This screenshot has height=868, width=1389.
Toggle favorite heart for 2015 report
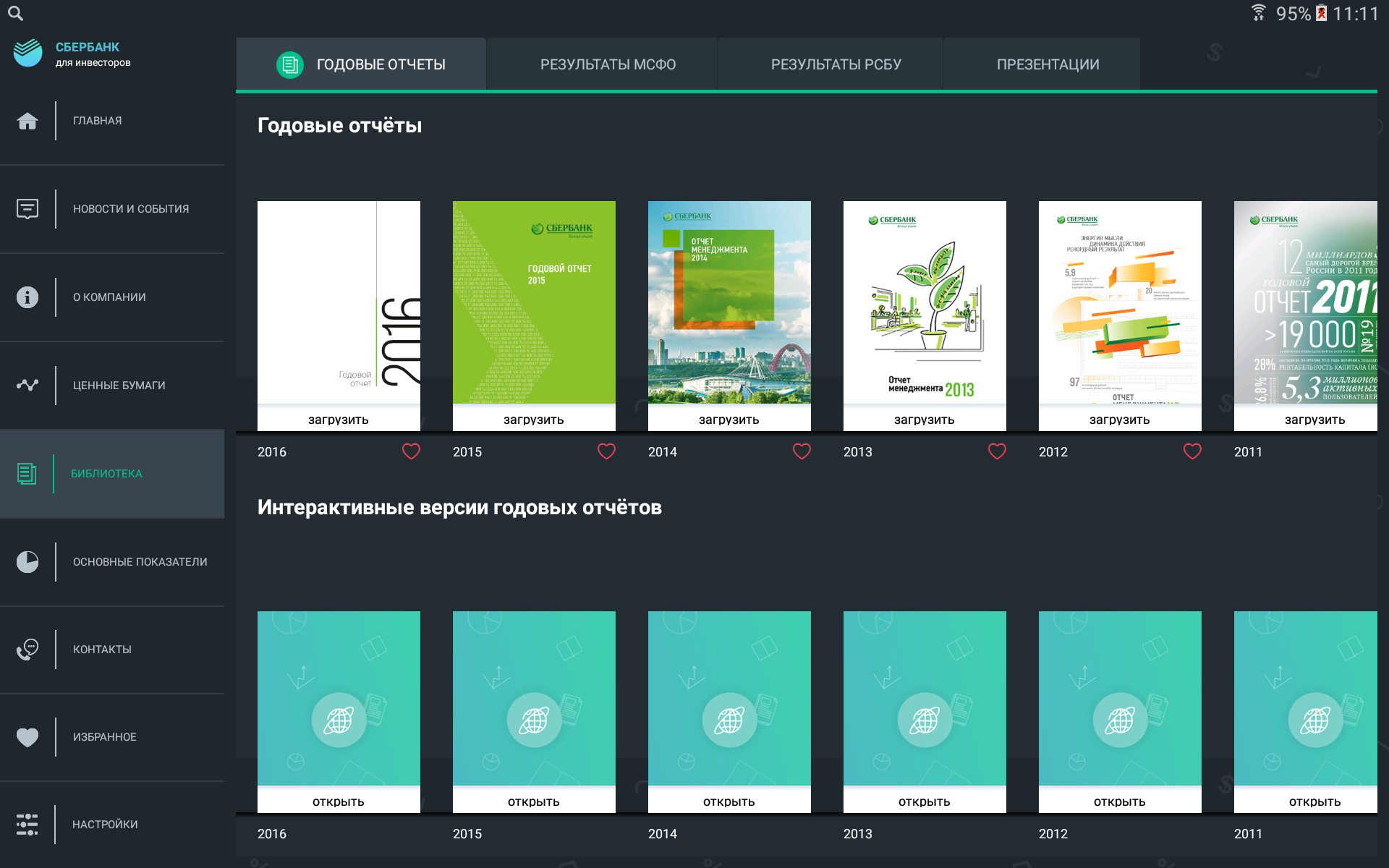pyautogui.click(x=606, y=451)
